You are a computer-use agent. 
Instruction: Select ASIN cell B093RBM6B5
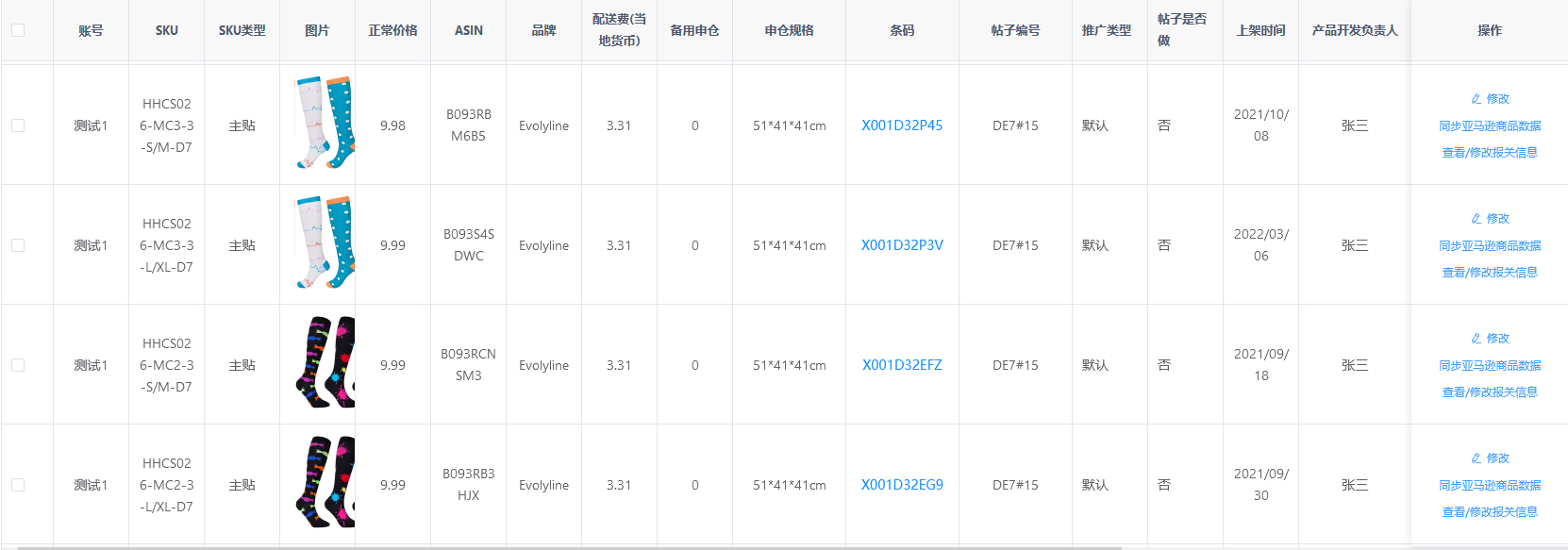[x=469, y=125]
